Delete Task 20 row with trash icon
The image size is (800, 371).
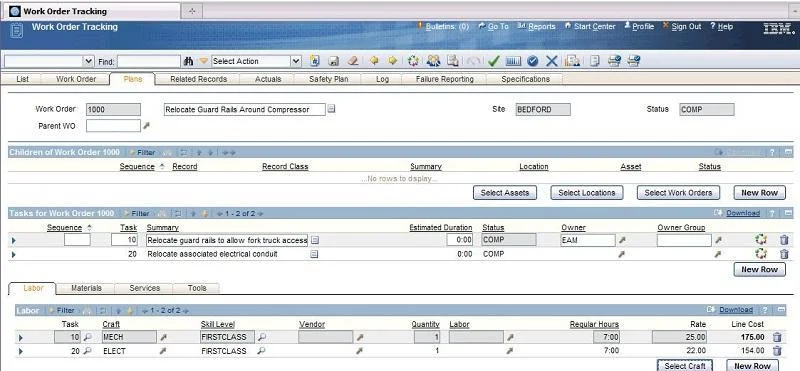pos(784,254)
